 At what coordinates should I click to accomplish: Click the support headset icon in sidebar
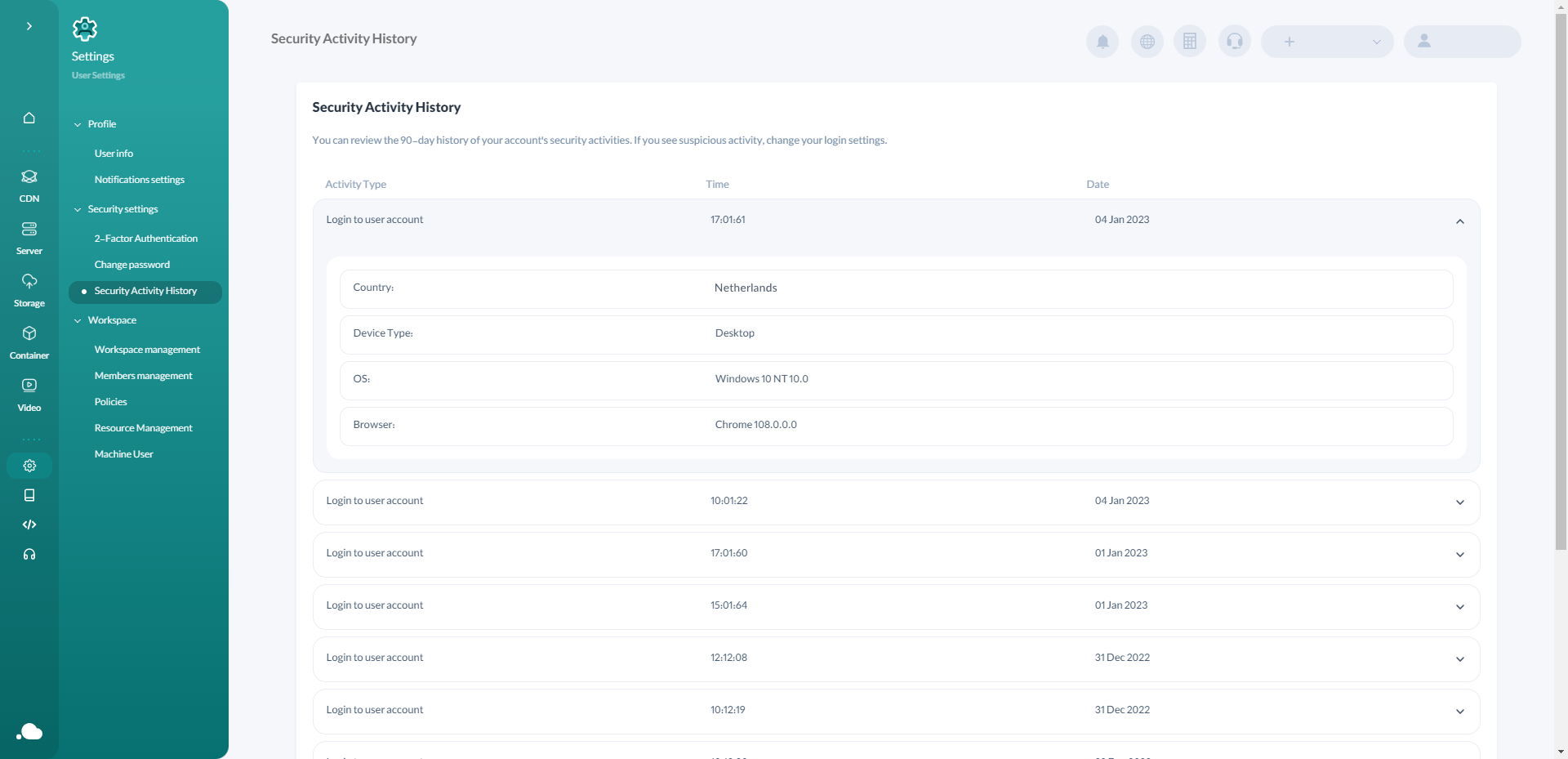[x=29, y=554]
